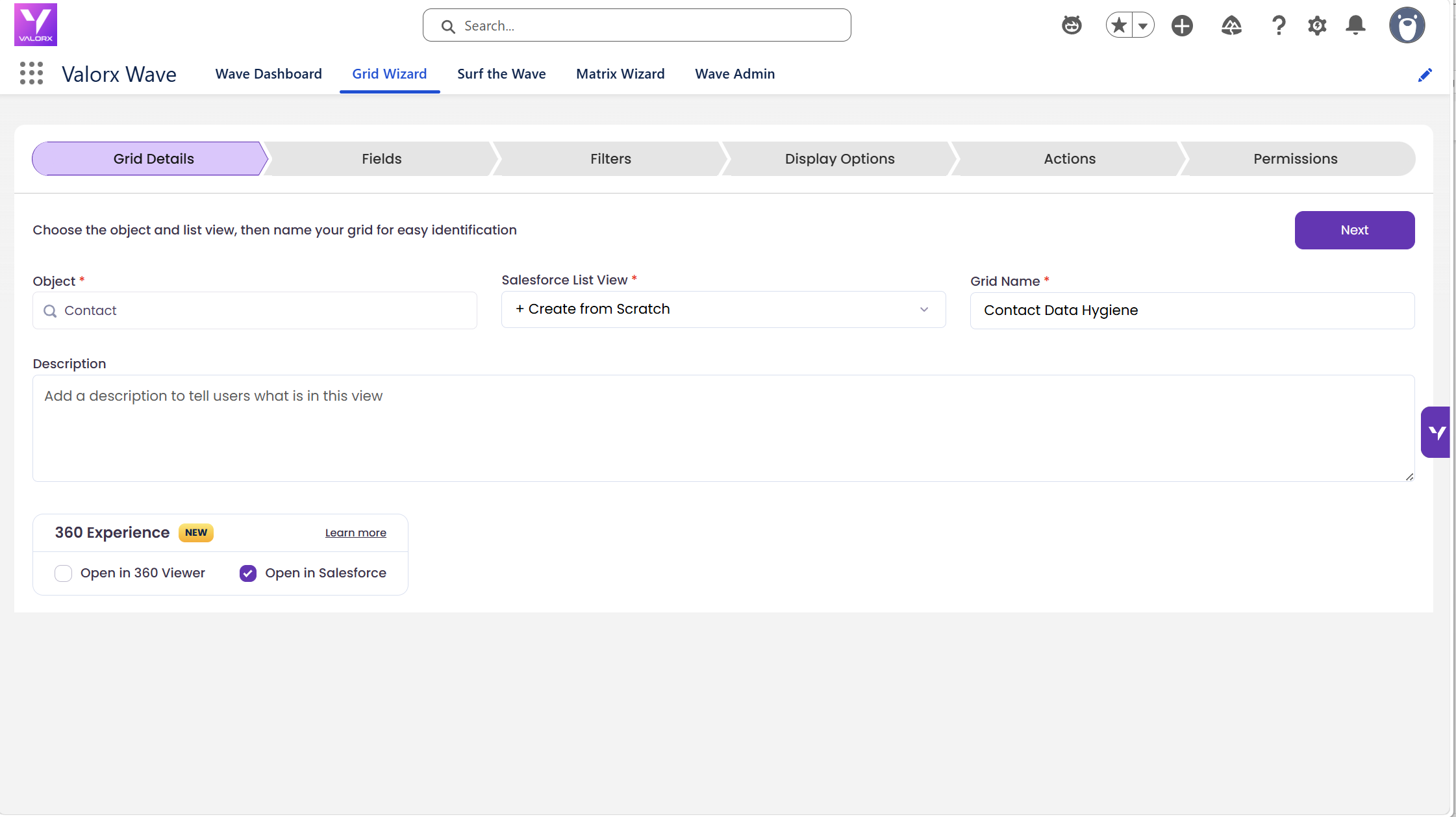Open the Actions step
The height and width of the screenshot is (817, 1456).
pyautogui.click(x=1070, y=158)
